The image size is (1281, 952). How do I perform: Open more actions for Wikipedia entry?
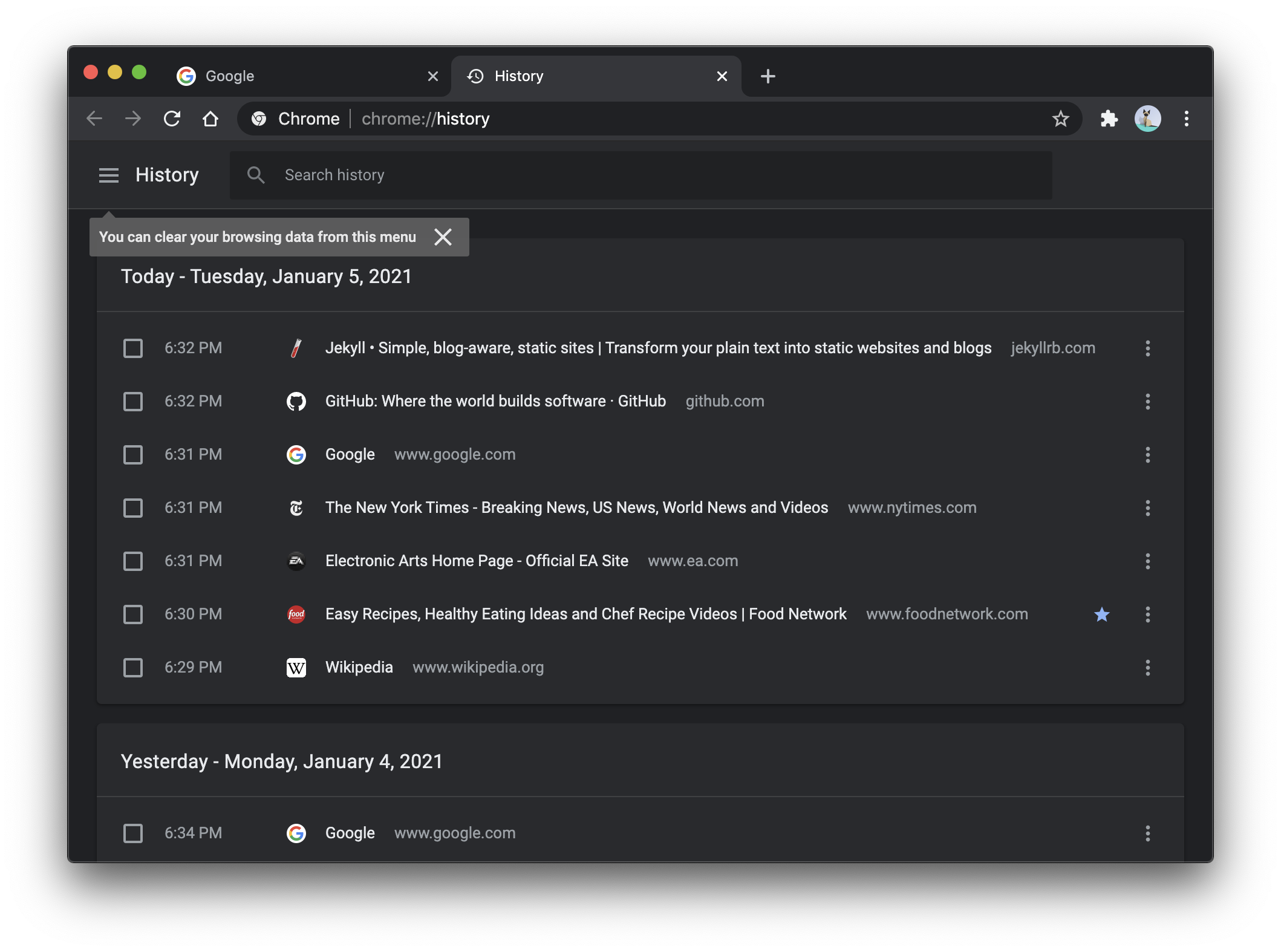pyautogui.click(x=1147, y=667)
